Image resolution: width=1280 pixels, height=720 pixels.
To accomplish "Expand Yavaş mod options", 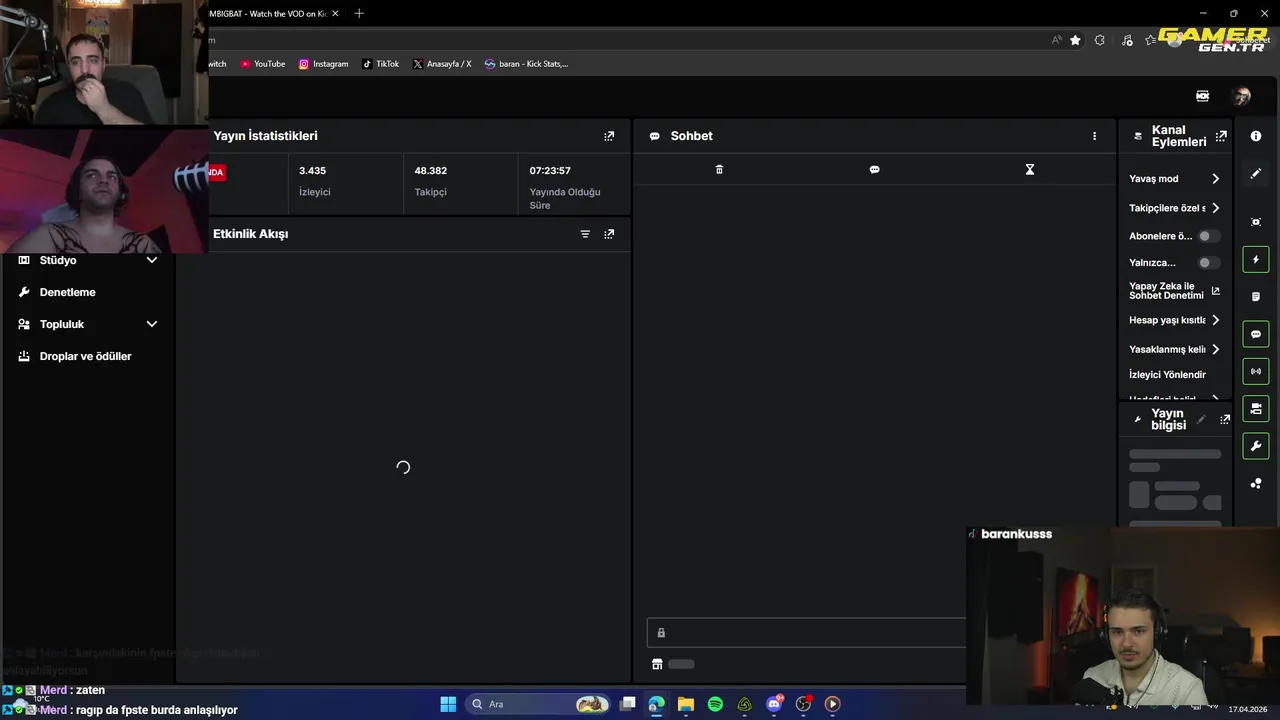I will pos(1175,179).
